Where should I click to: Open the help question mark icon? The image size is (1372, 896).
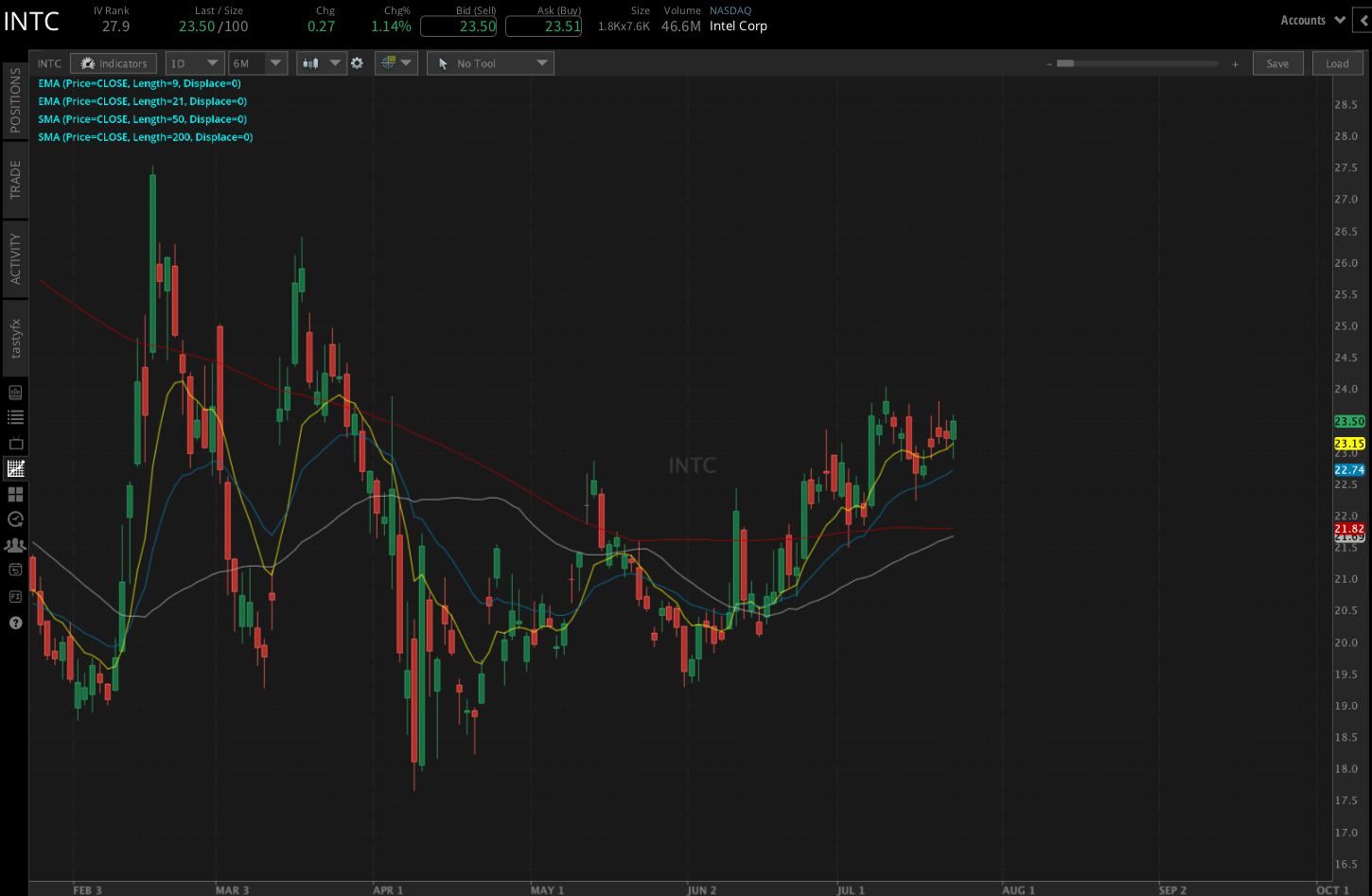15,623
